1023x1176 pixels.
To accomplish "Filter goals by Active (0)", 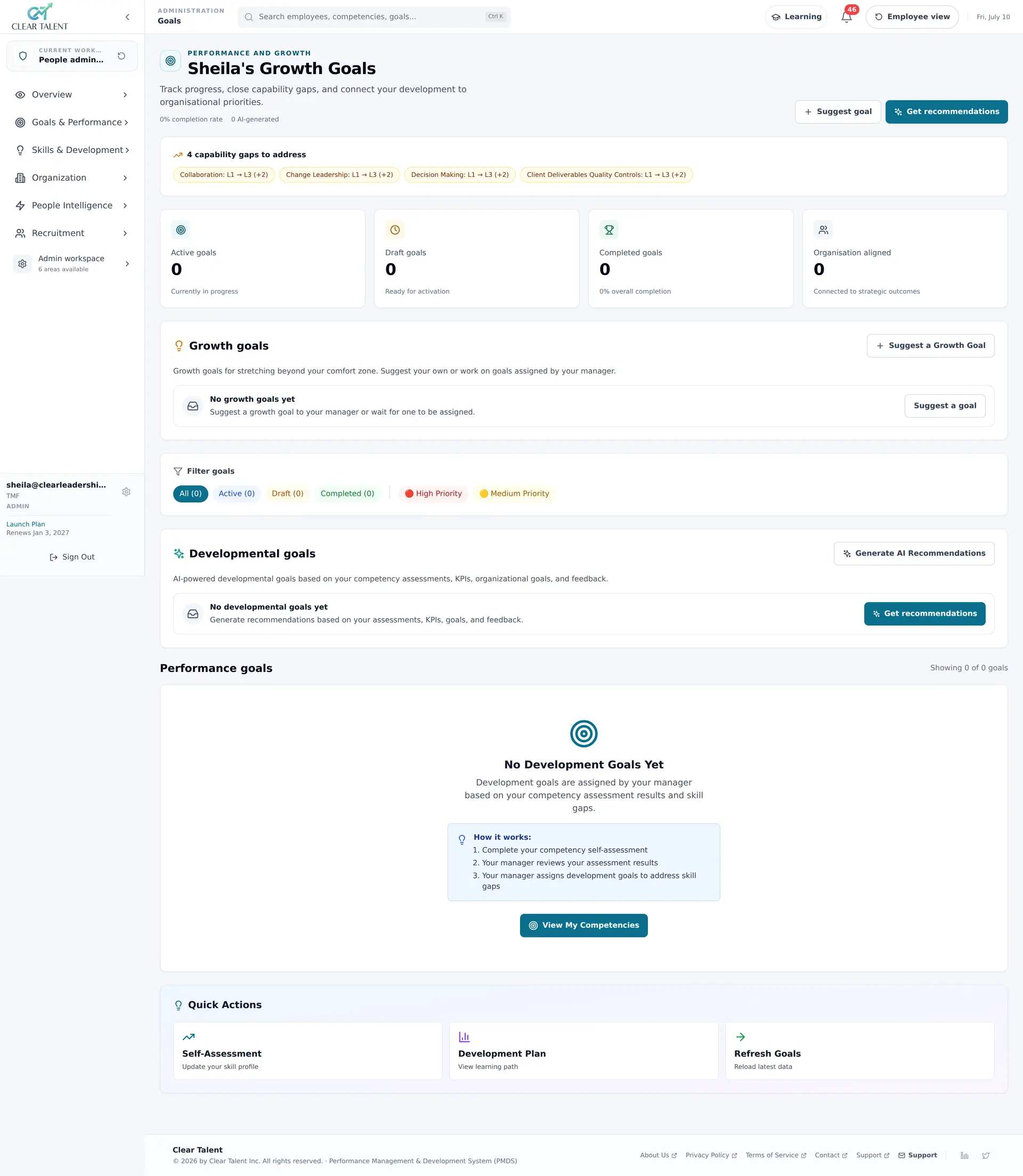I will click(237, 494).
